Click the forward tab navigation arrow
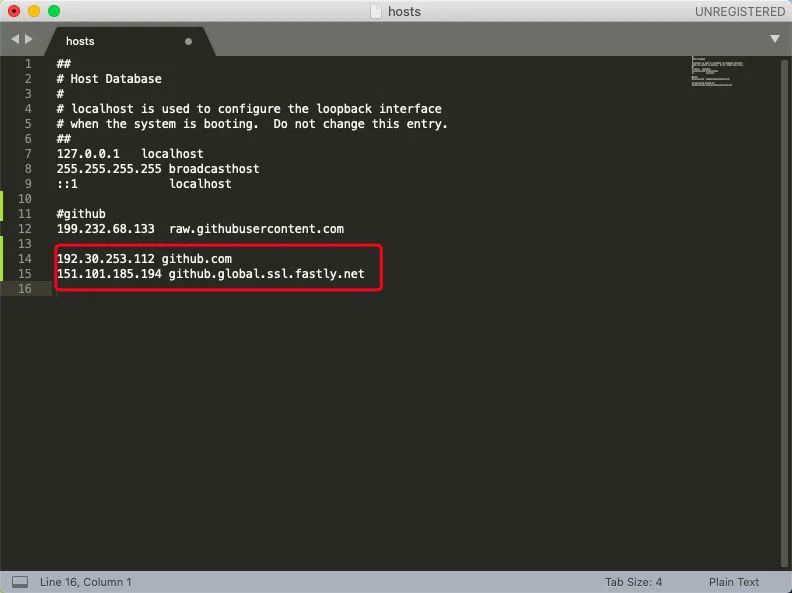 (29, 39)
